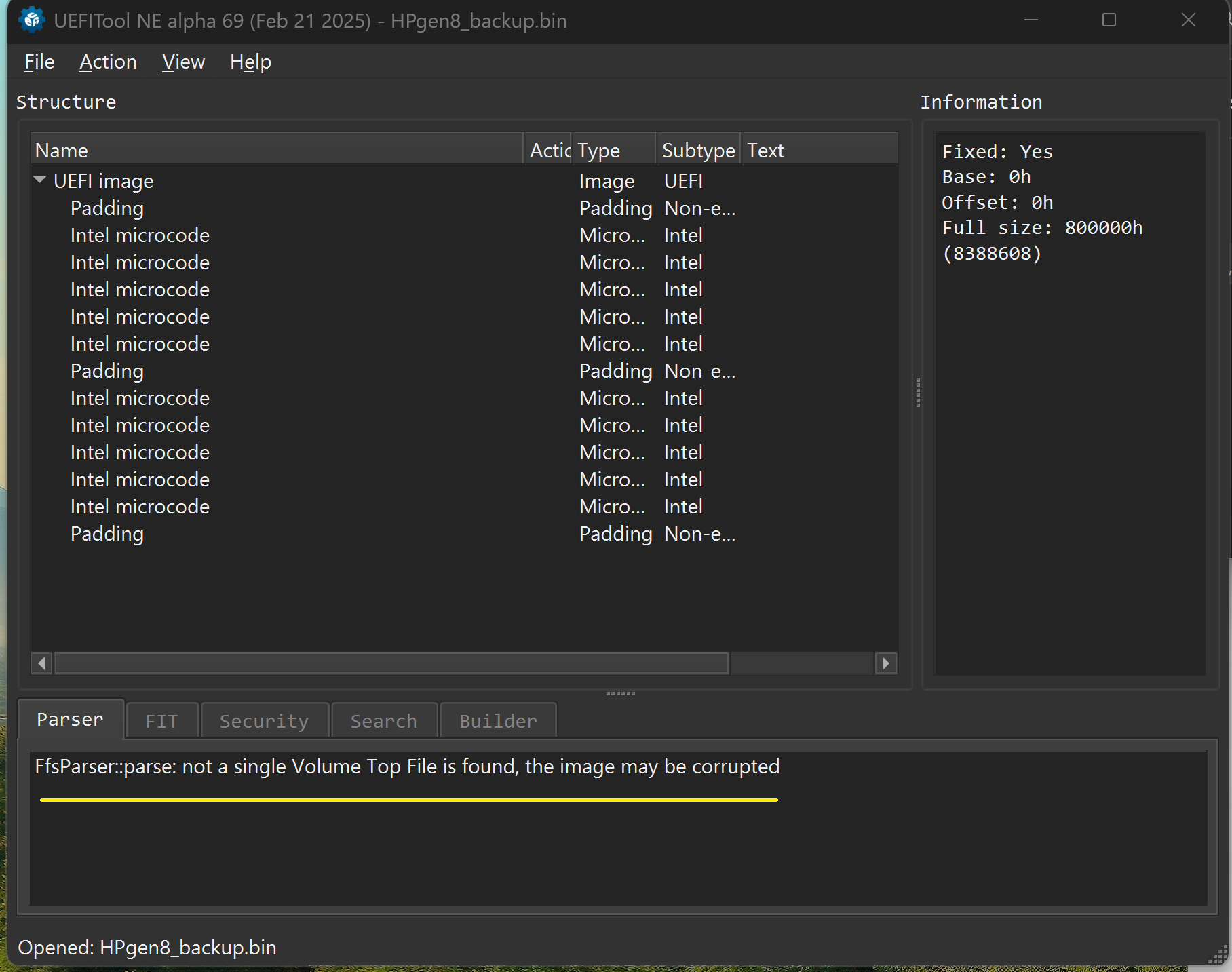Maximize the UEFITool window

pyautogui.click(x=1109, y=20)
